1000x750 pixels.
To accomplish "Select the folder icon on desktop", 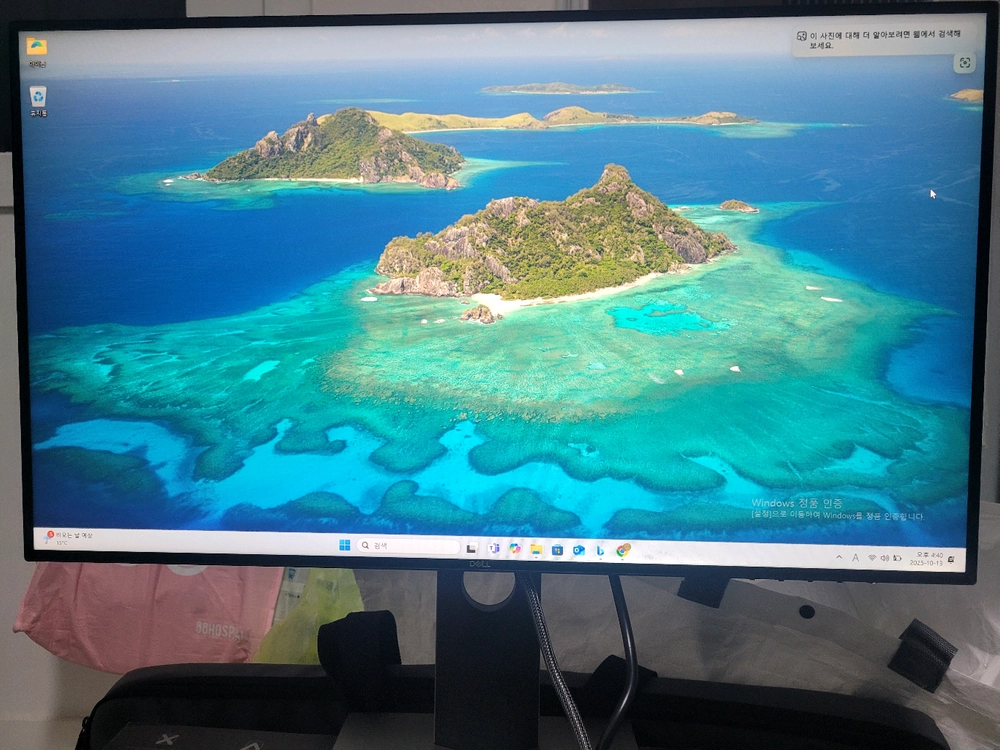I will click(37, 52).
